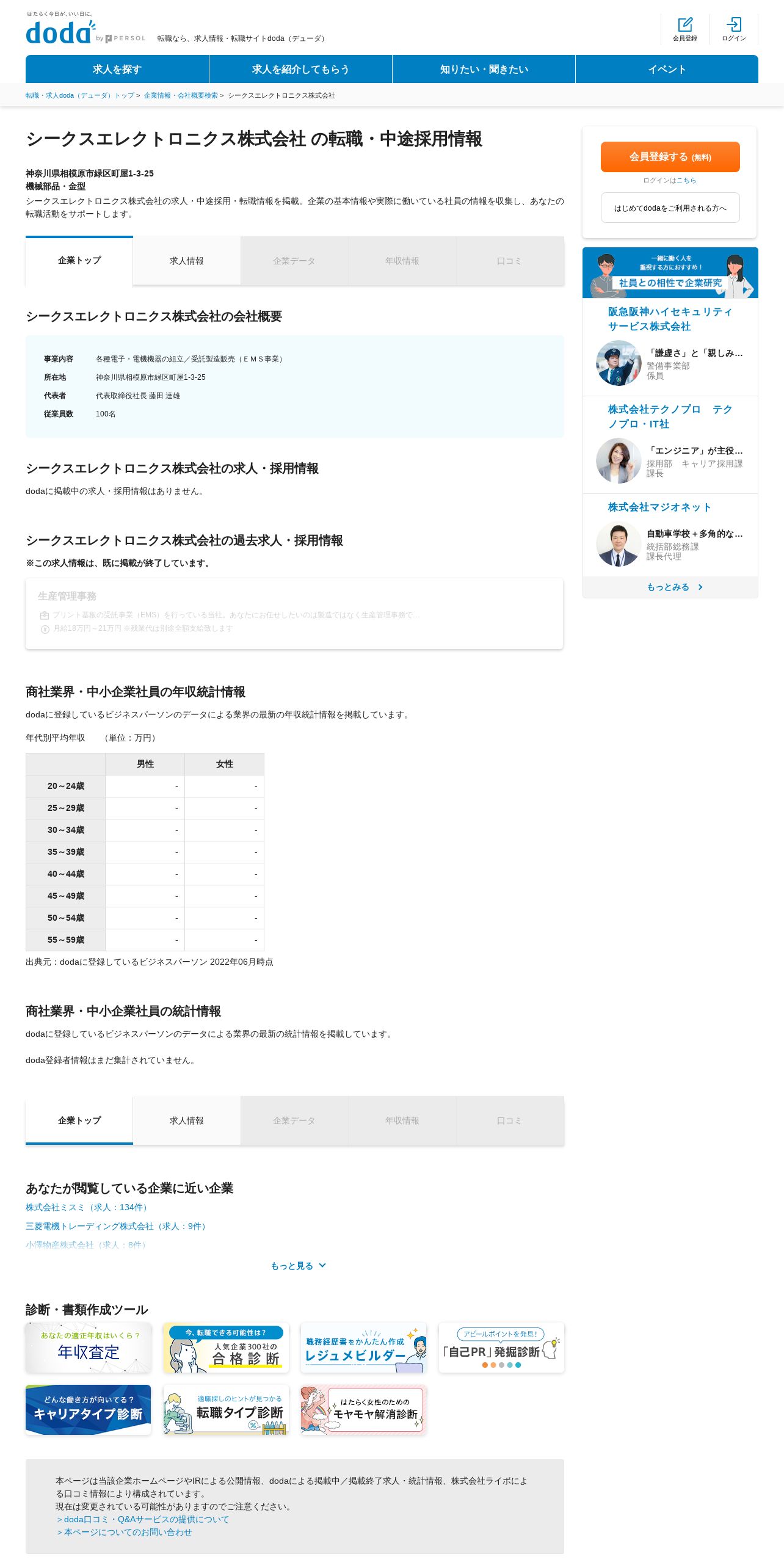This screenshot has width=784, height=1568.
Task: Click 女性 column header
Action: coord(225,764)
